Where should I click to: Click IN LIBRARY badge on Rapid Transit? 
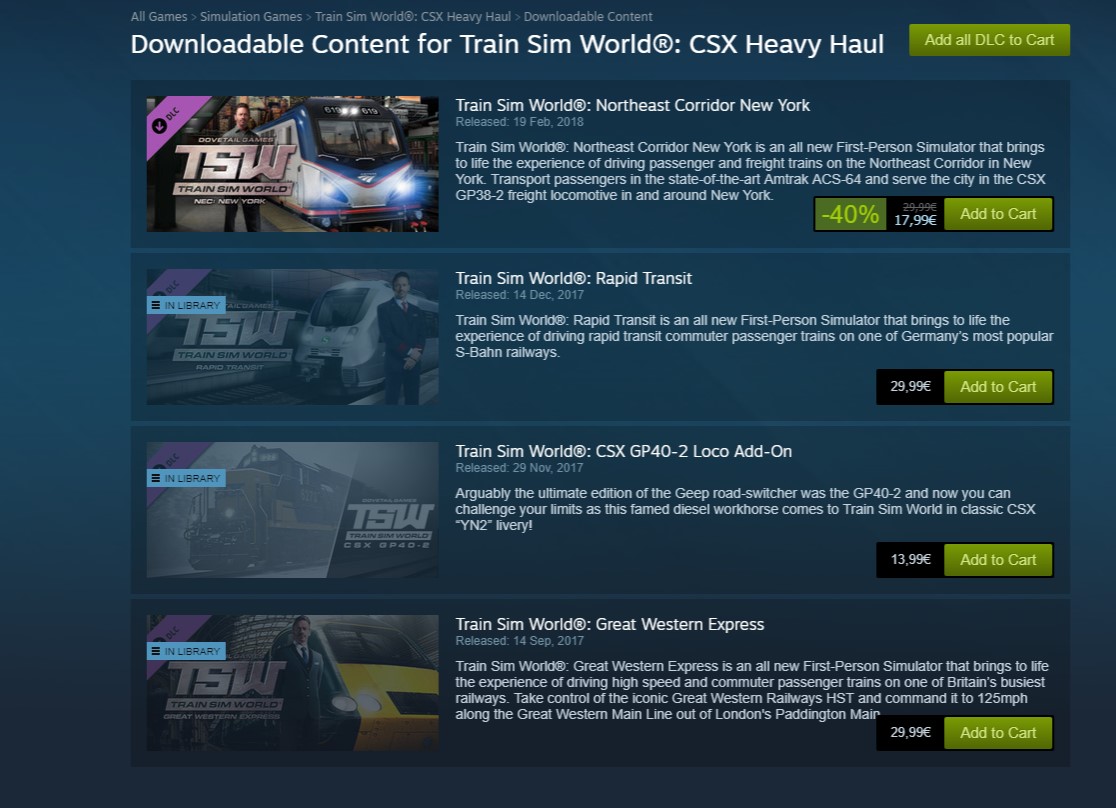tap(186, 305)
